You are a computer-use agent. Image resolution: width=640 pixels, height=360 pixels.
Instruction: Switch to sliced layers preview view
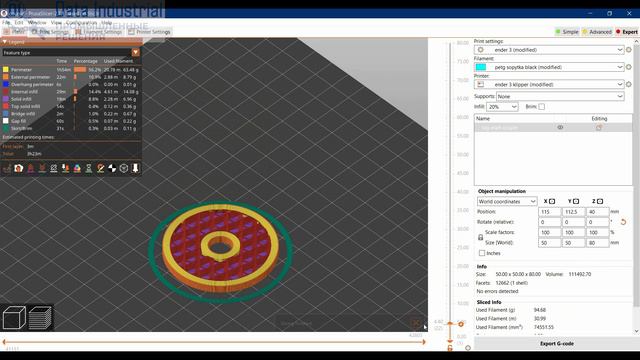click(x=40, y=317)
